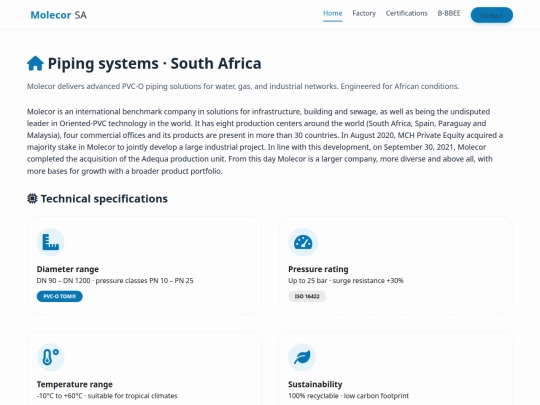Click the Molecor SA logo
Screen dimensions: 540x405
point(59,15)
